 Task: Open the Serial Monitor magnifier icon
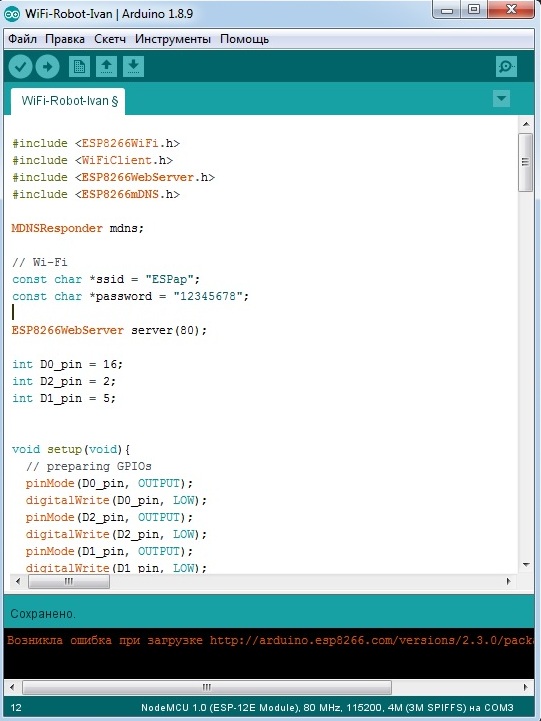point(507,67)
